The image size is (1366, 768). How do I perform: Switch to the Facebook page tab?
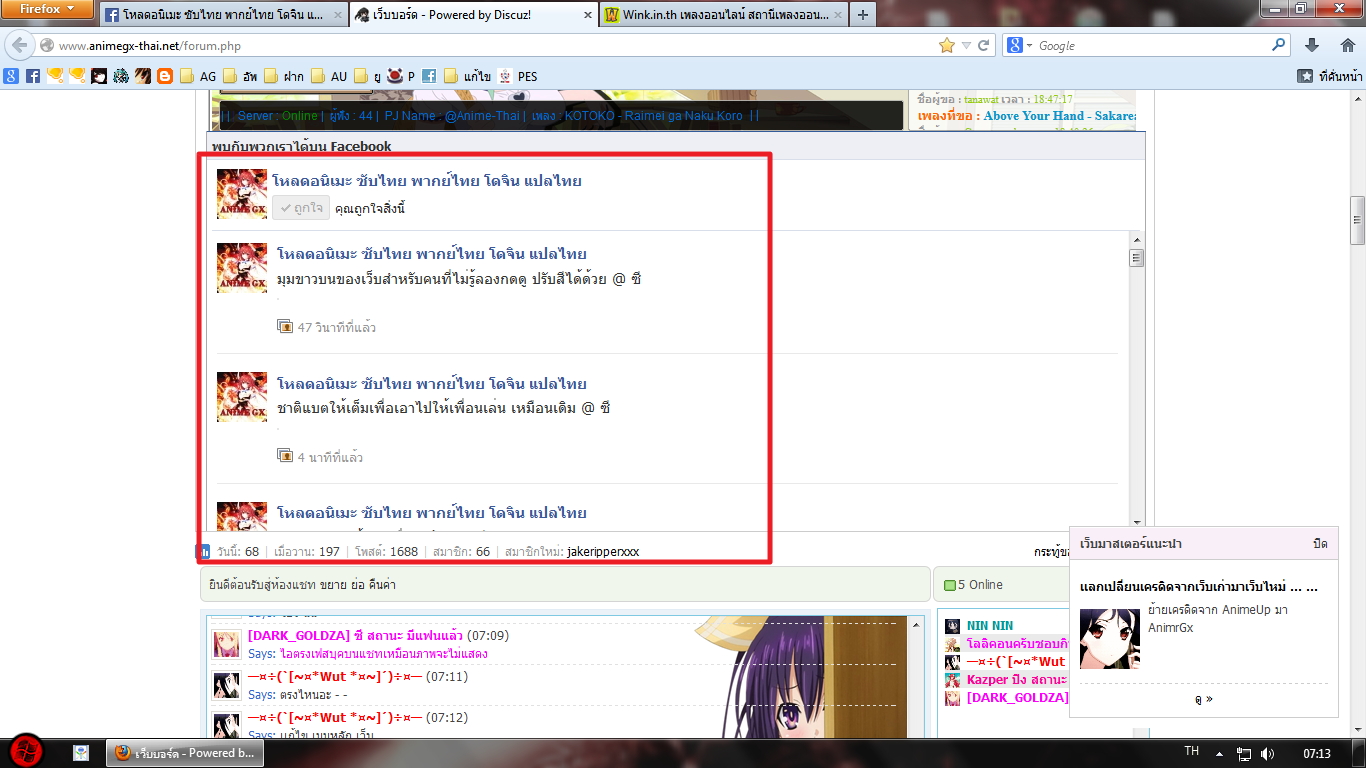pyautogui.click(x=224, y=16)
